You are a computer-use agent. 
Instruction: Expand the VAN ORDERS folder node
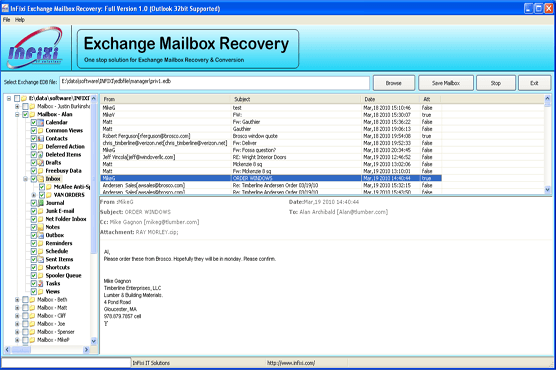(x=34, y=195)
